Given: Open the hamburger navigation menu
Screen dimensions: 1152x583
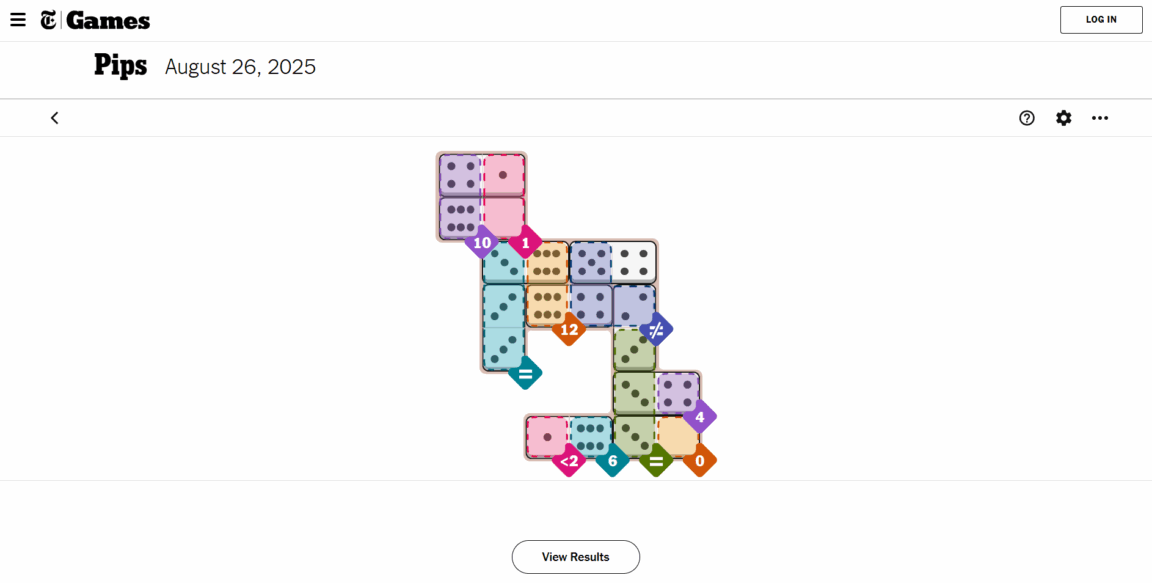Looking at the screenshot, I should 18,20.
